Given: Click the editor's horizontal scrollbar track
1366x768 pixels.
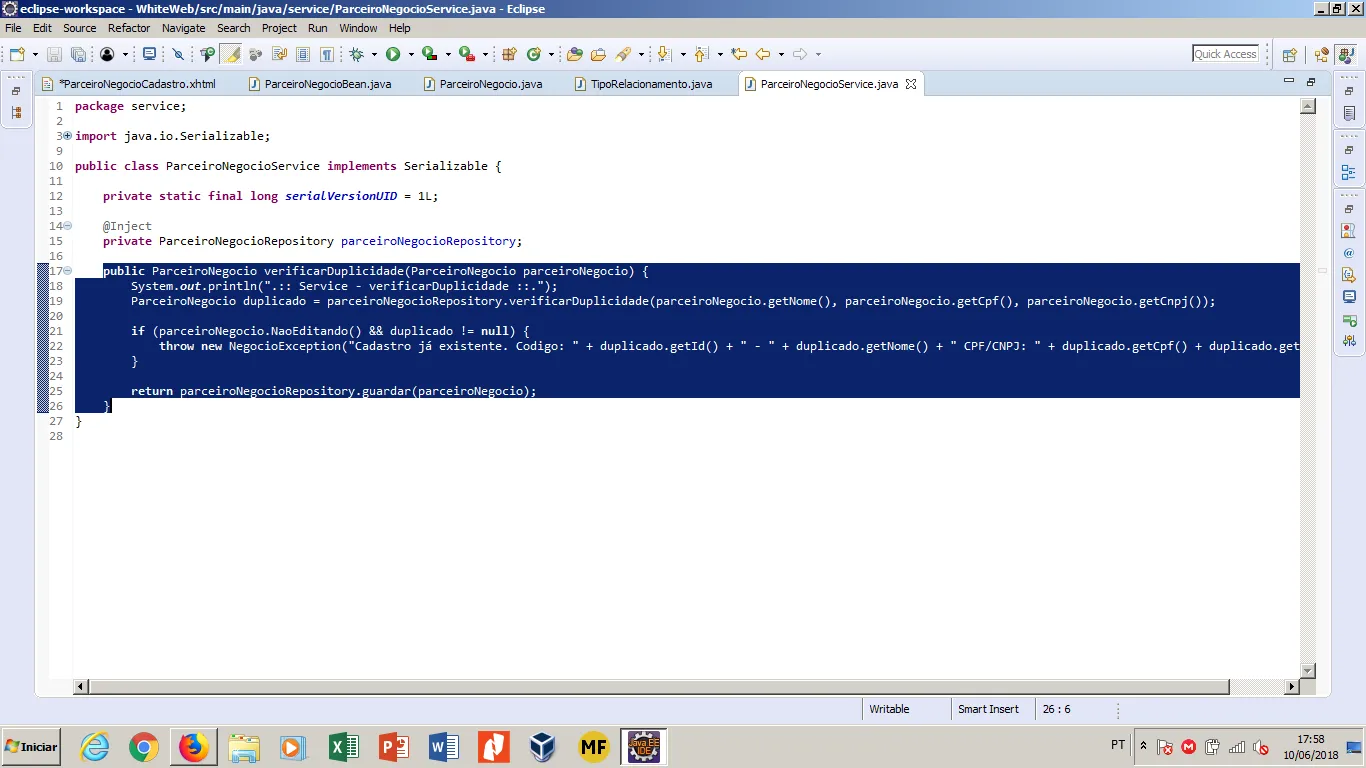Looking at the screenshot, I should pyautogui.click(x=1256, y=687).
